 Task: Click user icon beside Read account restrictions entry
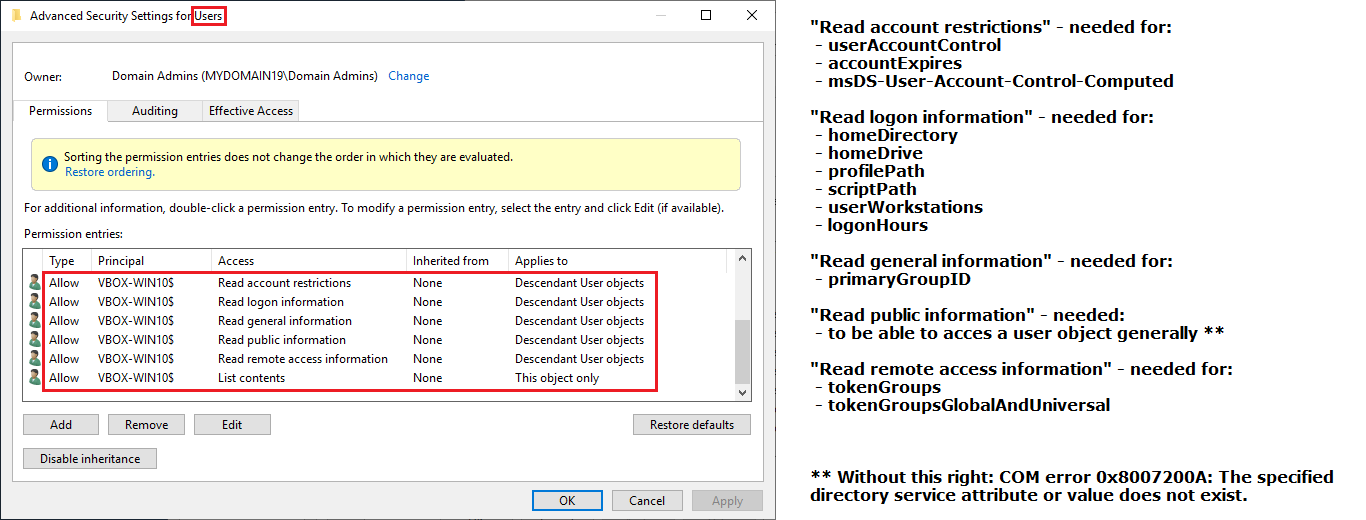point(35,283)
